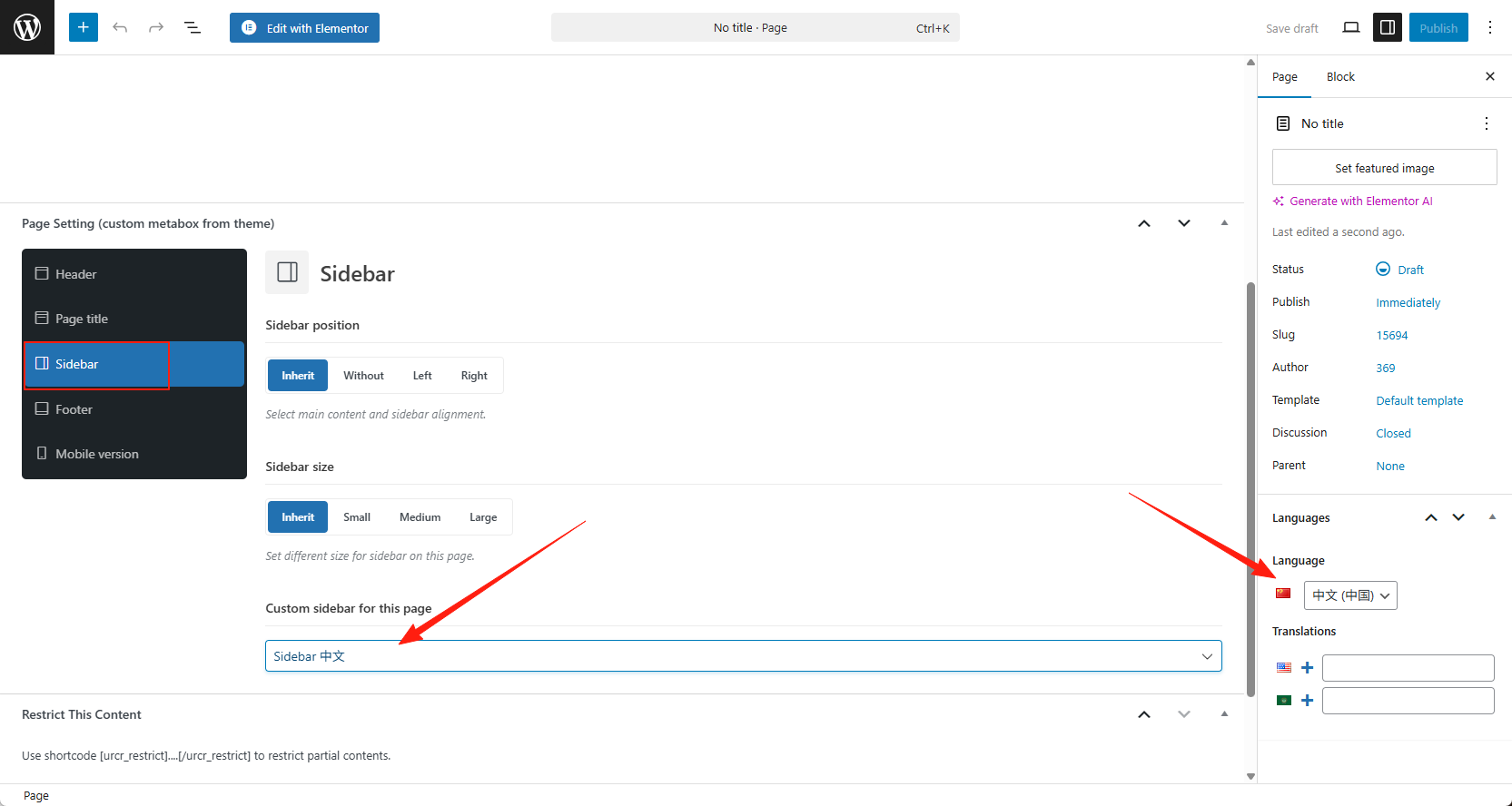Click Save draft
This screenshot has height=806, width=1512.
pyautogui.click(x=1291, y=28)
